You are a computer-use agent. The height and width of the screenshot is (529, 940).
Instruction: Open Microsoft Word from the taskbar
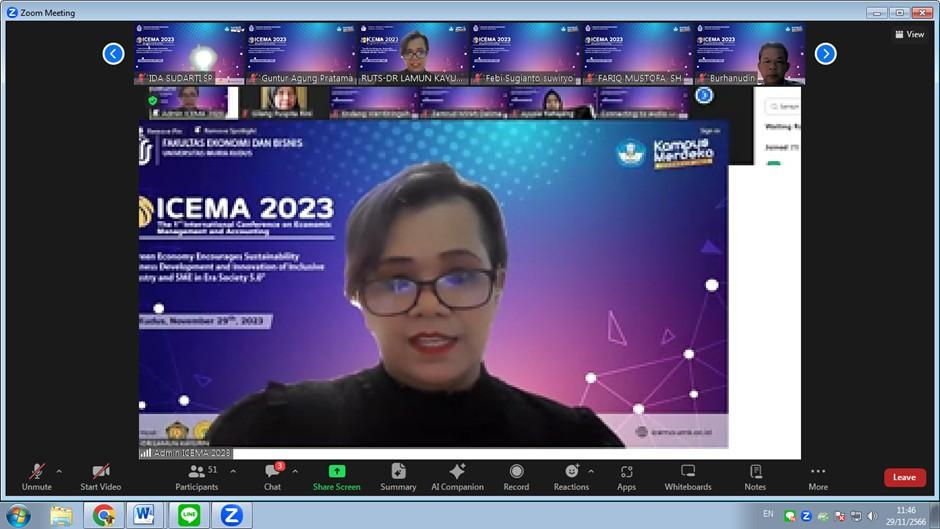[x=144, y=515]
